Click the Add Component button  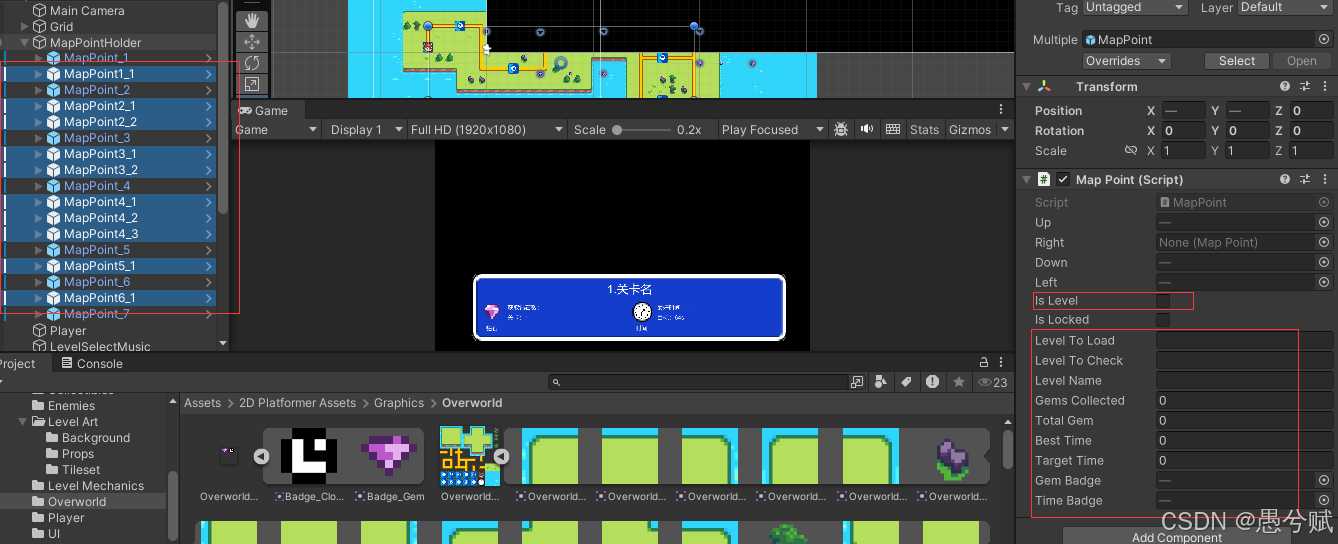tap(1176, 537)
